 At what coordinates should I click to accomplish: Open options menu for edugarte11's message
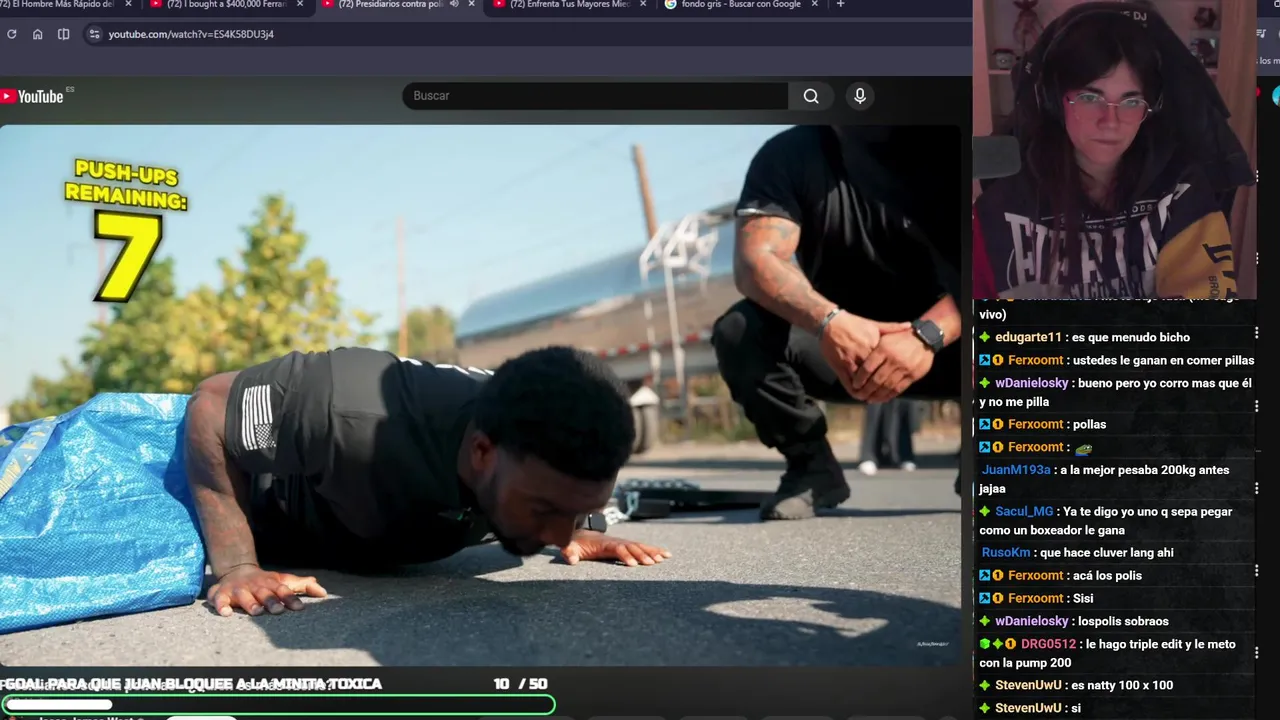coord(1256,333)
